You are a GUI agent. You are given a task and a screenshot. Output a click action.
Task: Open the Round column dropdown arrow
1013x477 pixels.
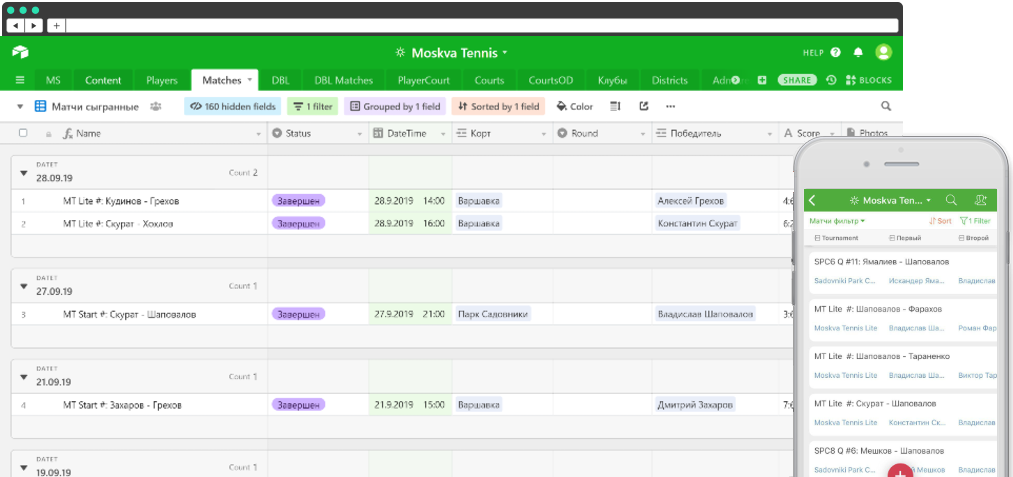(643, 134)
